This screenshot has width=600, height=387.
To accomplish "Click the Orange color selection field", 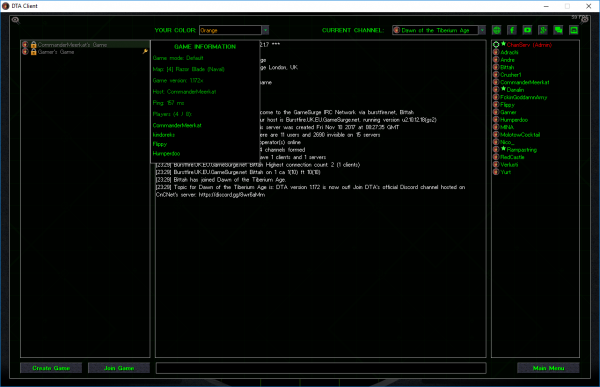I will click(x=231, y=30).
